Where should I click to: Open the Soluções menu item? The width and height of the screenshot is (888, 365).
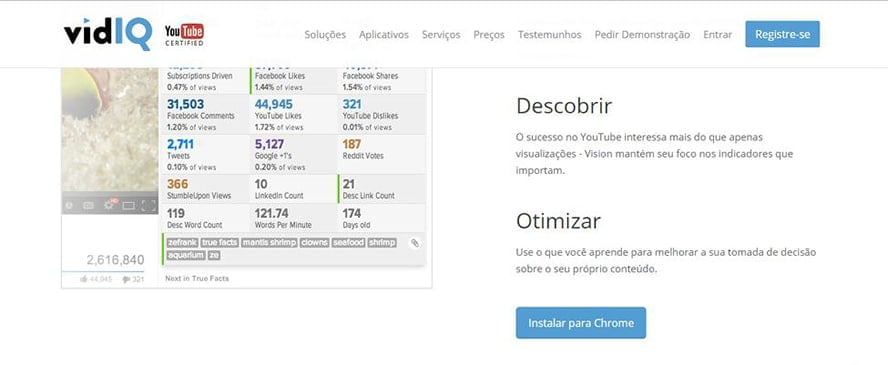(x=325, y=35)
